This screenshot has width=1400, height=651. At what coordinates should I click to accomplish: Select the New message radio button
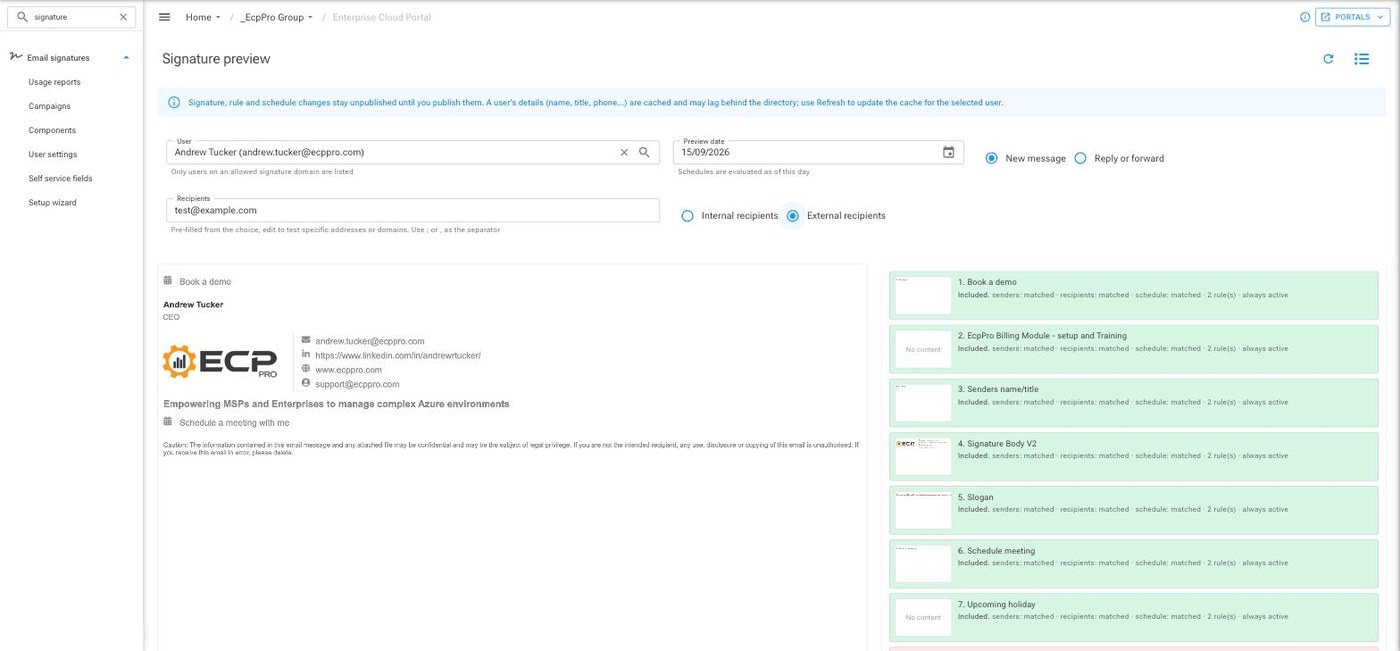991,158
